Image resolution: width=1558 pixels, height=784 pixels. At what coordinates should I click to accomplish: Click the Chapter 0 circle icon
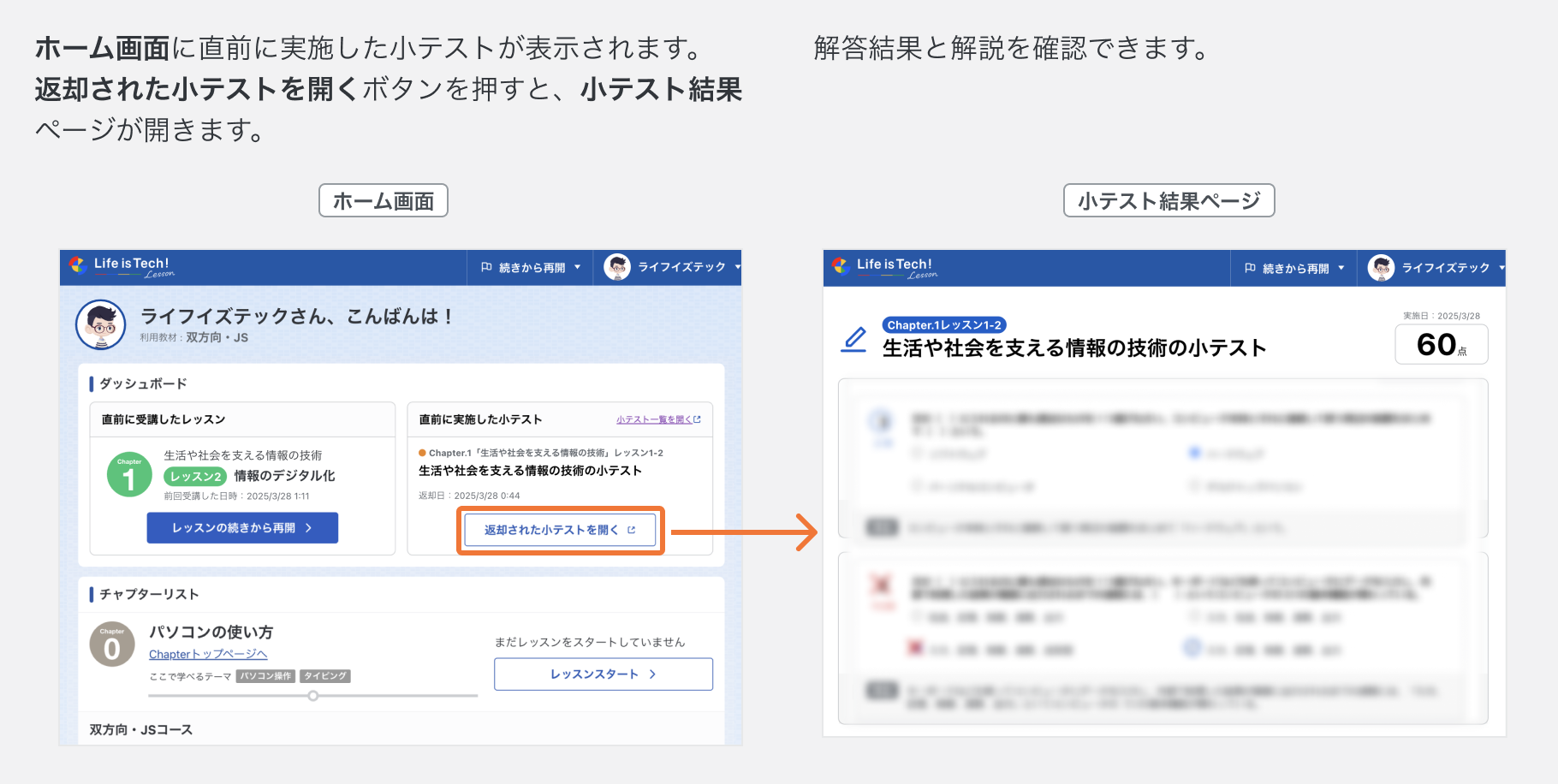pos(111,644)
